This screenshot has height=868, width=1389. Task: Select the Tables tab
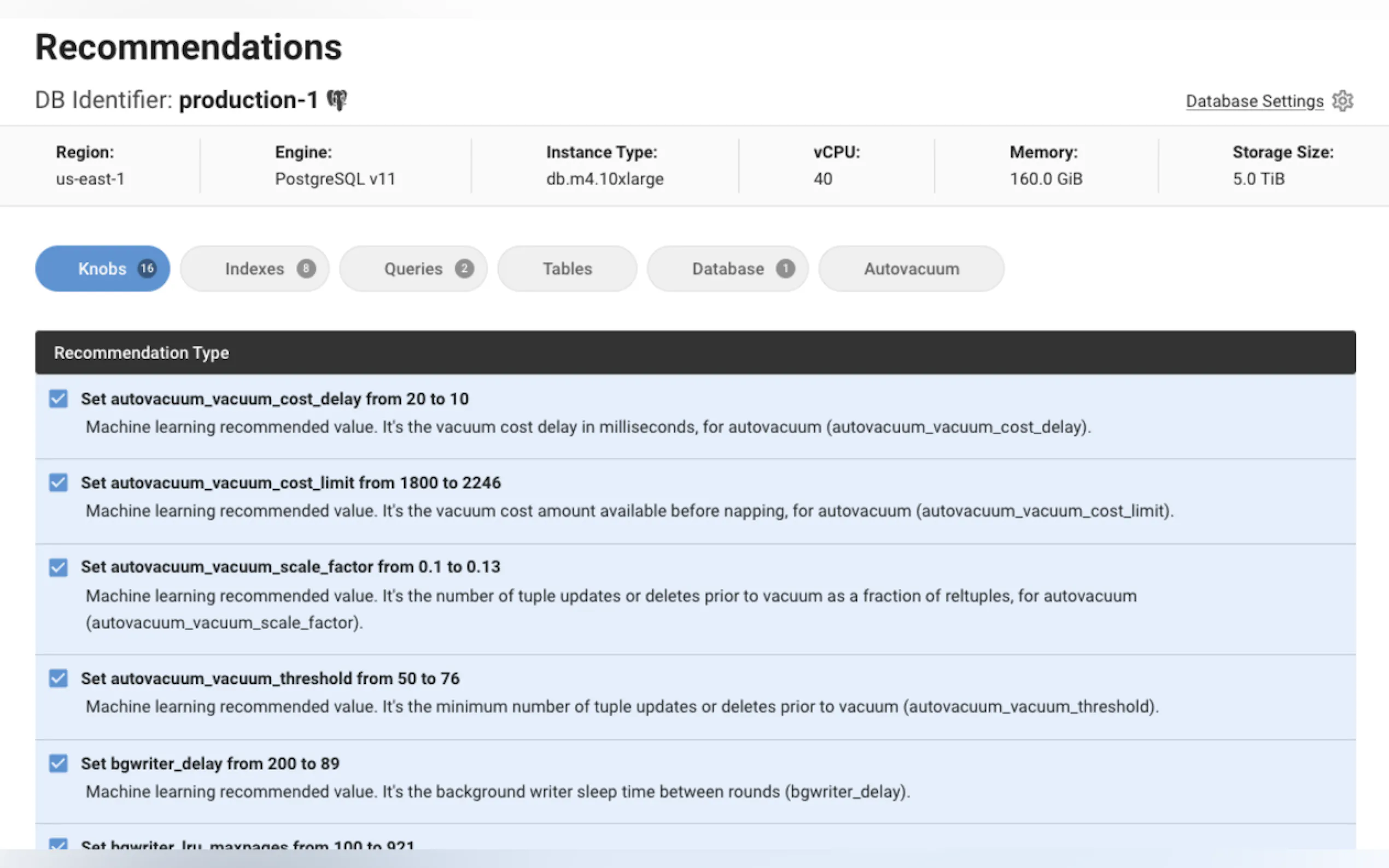coord(567,269)
